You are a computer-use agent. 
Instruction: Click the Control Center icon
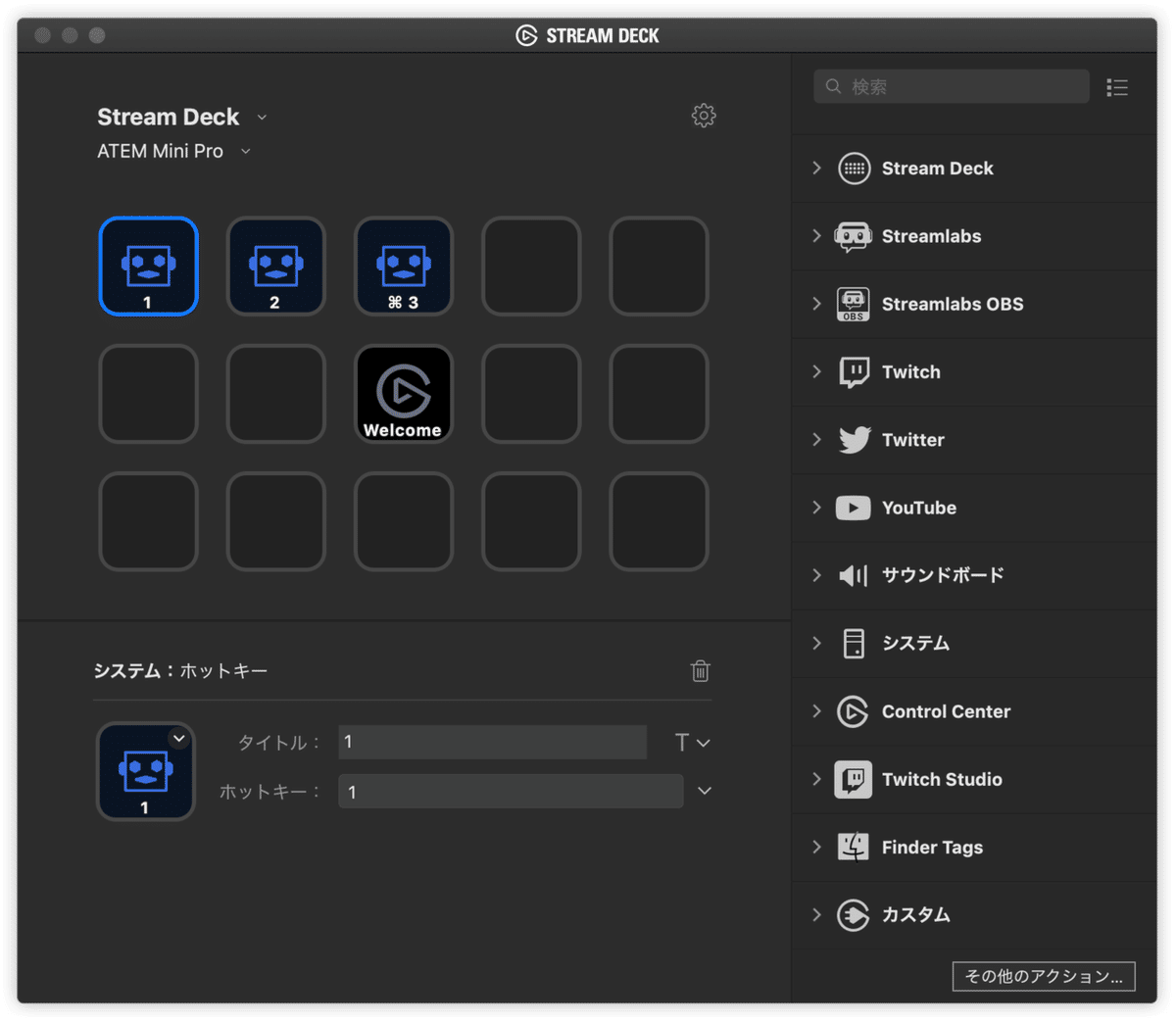(x=853, y=711)
